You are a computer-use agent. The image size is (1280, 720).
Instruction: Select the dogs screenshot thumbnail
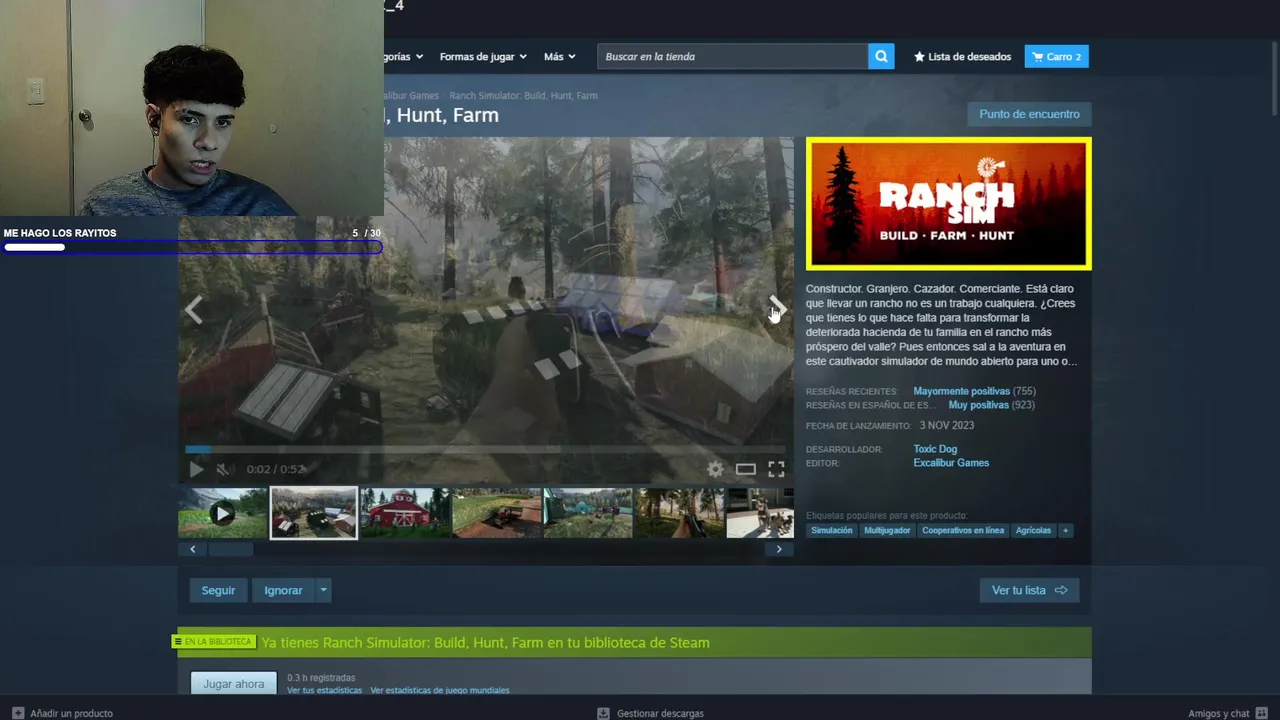tap(760, 513)
